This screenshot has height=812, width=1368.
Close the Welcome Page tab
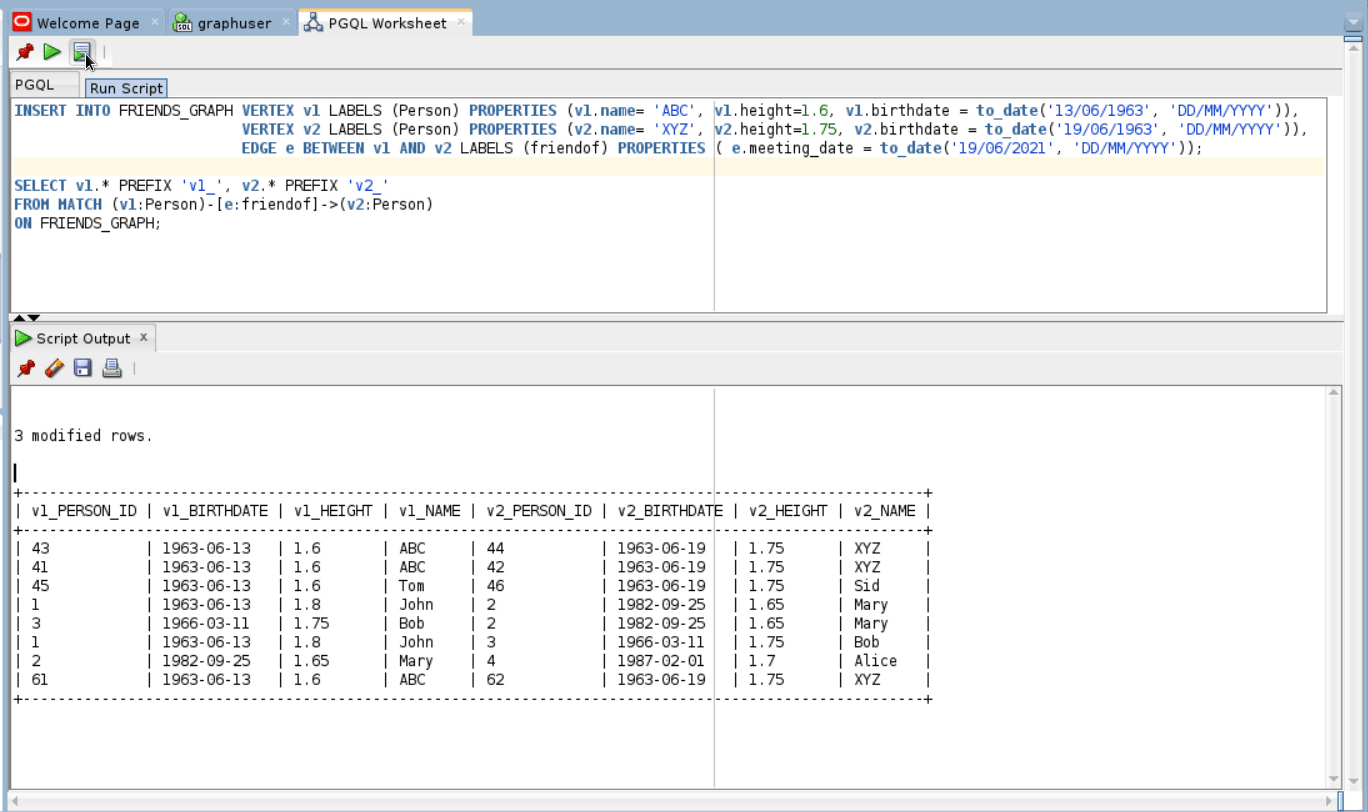(x=154, y=22)
